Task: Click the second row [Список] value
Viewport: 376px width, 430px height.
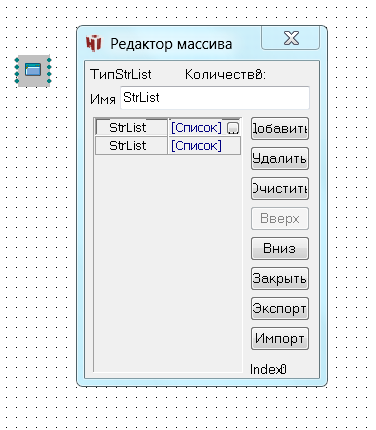Action: coord(196,146)
